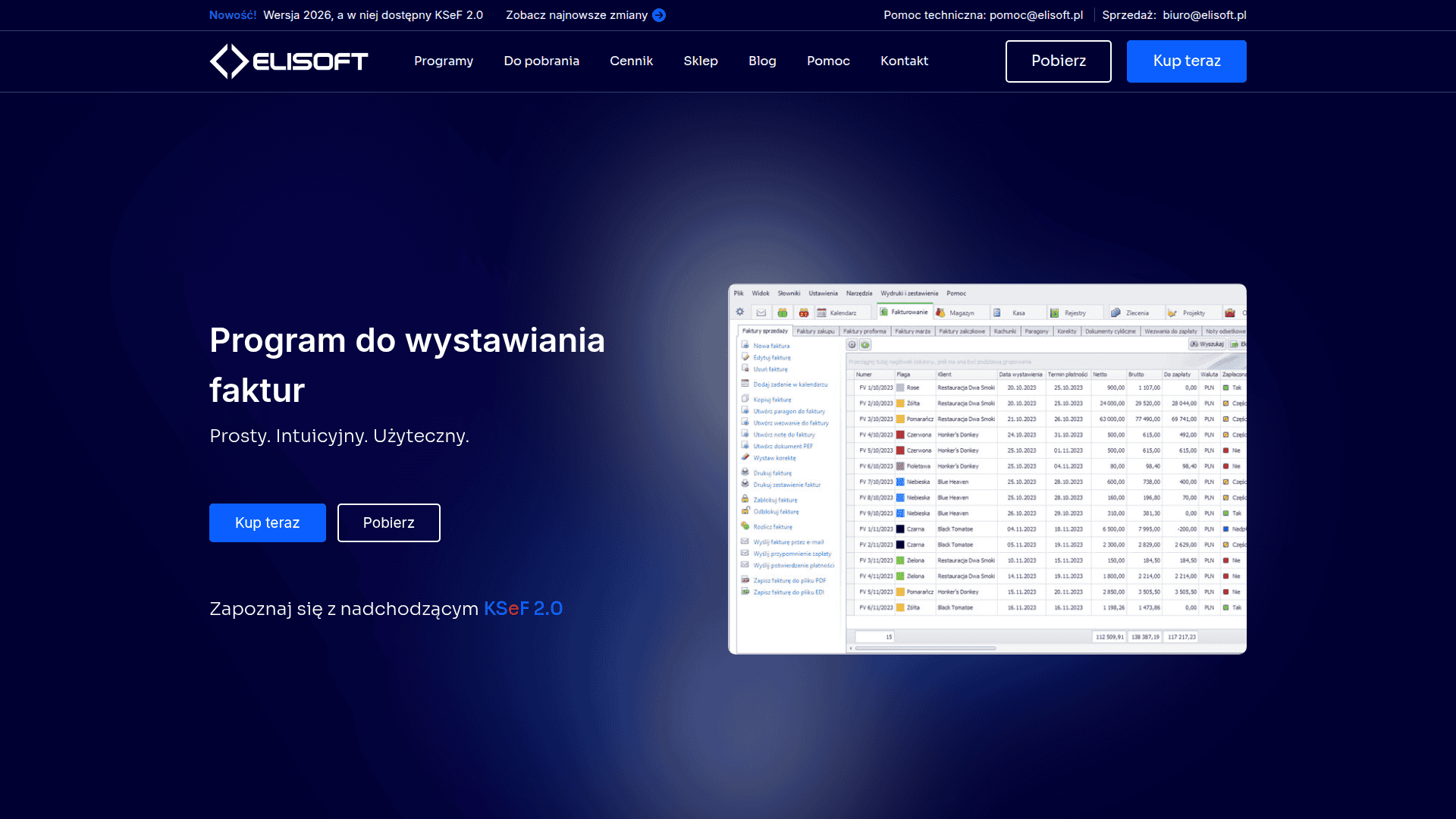Click the Pobierz button below hero tagline

pos(389,522)
